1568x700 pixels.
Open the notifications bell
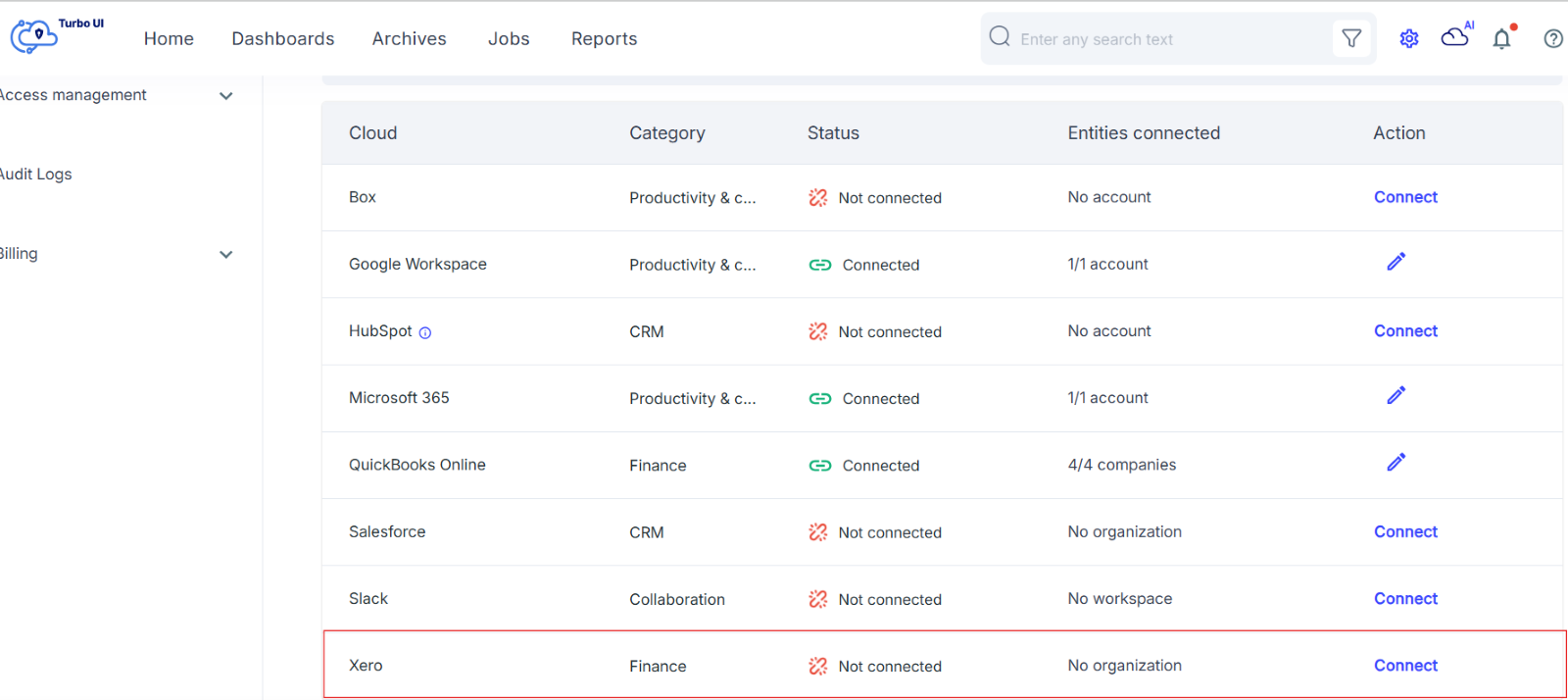pyautogui.click(x=1501, y=38)
